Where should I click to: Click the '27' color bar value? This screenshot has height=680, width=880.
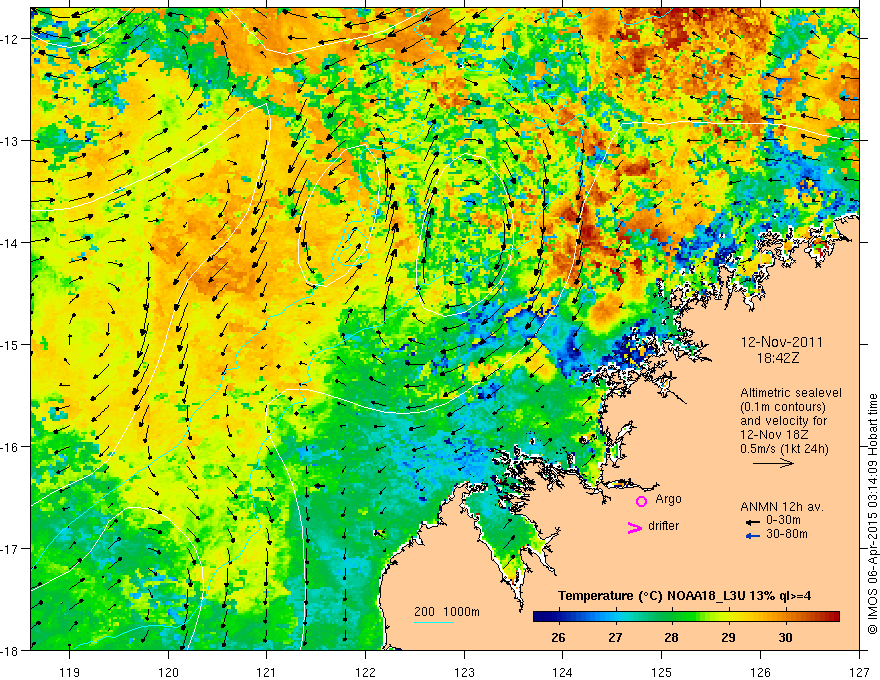[x=615, y=637]
